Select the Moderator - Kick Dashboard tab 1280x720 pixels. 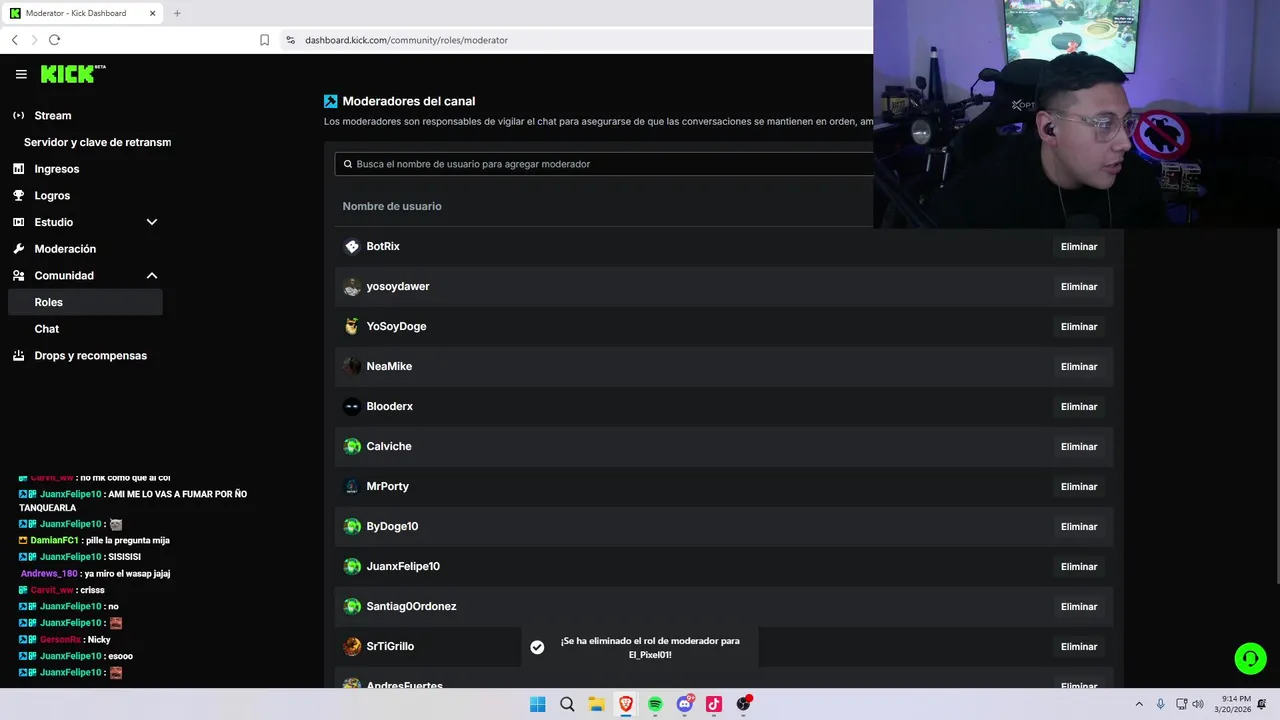(x=83, y=13)
